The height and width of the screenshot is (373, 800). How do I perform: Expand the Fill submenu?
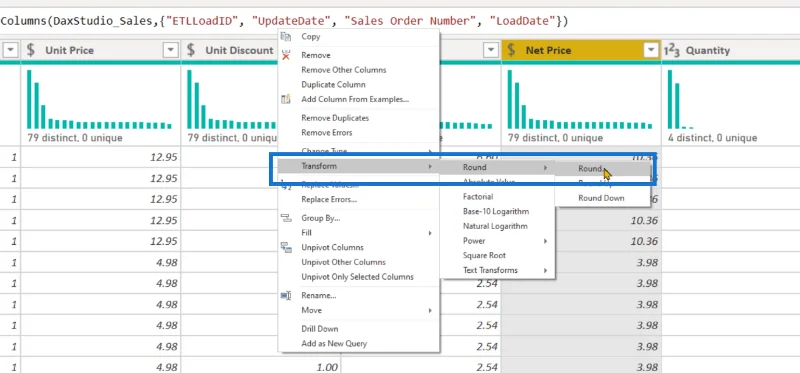pyautogui.click(x=359, y=233)
